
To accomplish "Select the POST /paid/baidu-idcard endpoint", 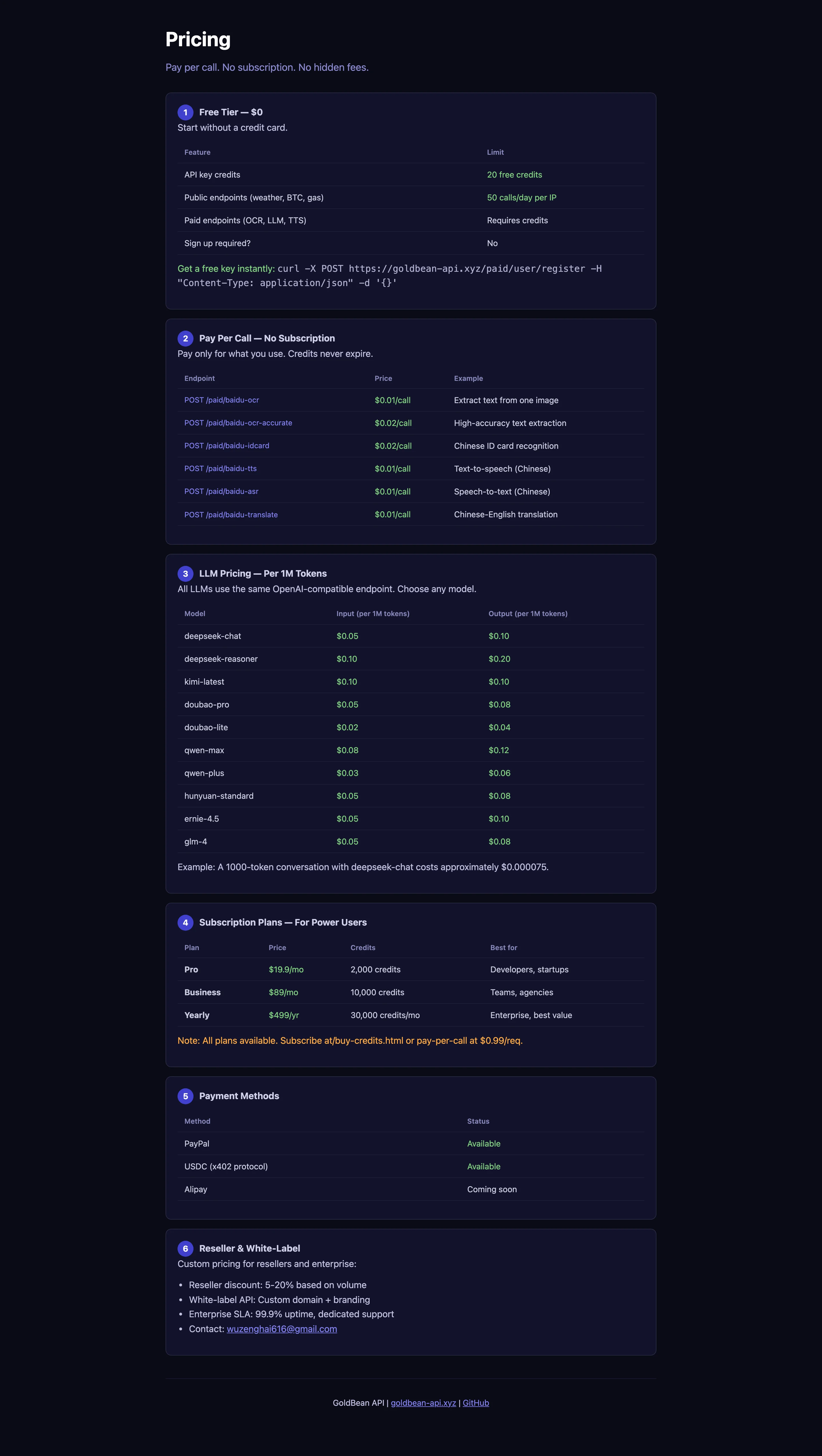I will 227,446.
